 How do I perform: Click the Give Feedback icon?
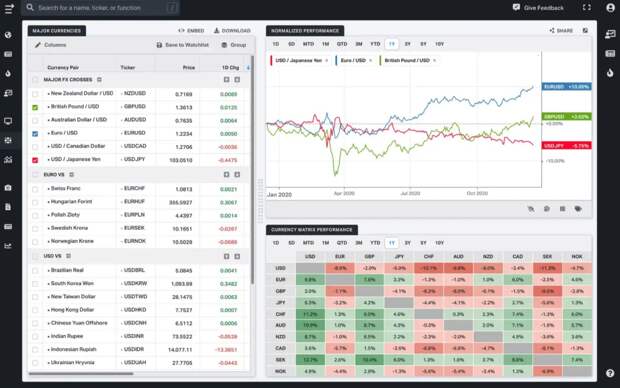coord(516,7)
